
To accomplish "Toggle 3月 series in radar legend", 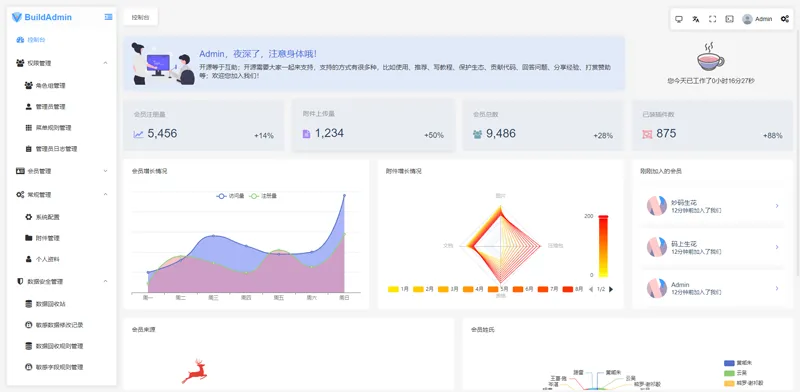I will click(448, 289).
